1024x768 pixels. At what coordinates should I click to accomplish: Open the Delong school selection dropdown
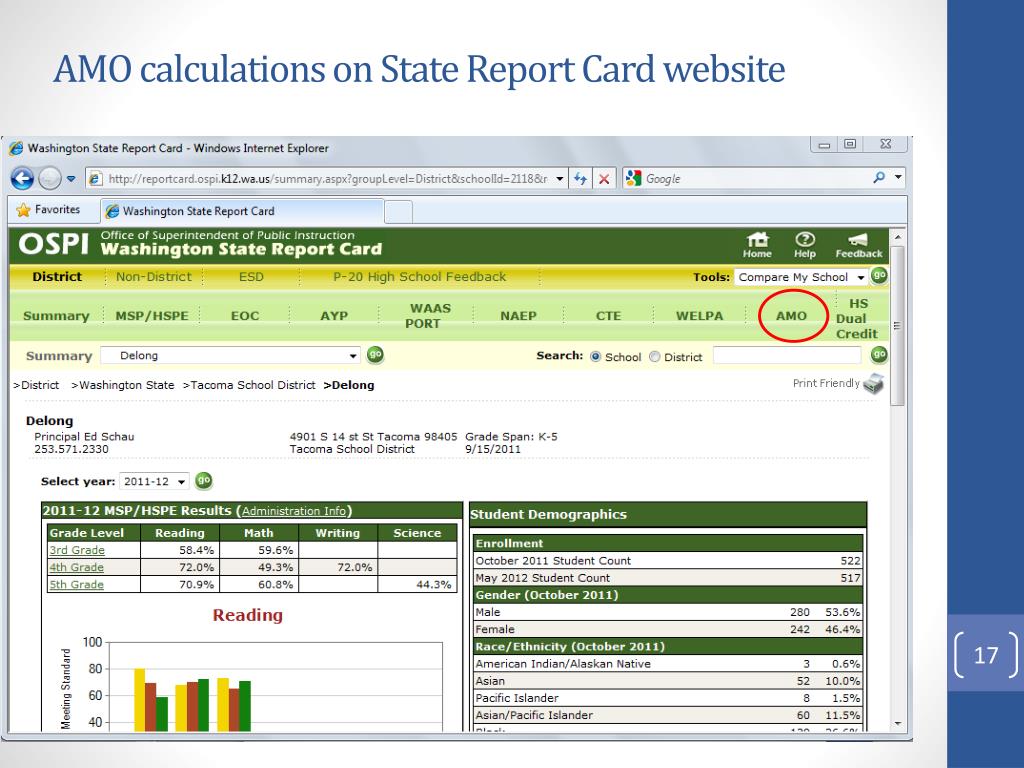pos(230,356)
